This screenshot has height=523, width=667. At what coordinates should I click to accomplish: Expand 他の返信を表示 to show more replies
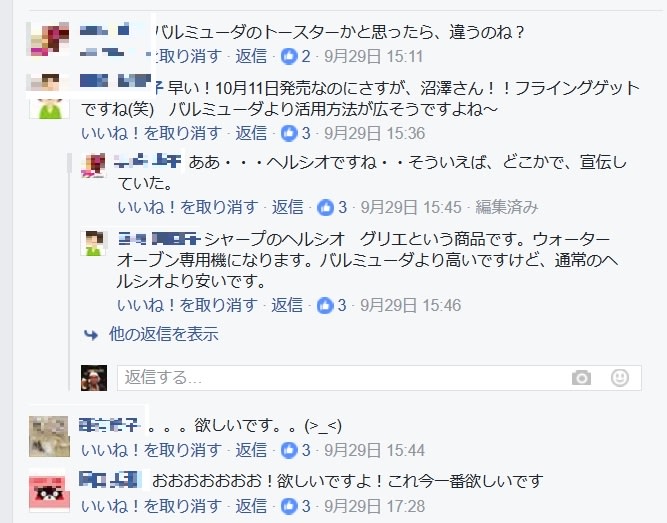[164, 334]
